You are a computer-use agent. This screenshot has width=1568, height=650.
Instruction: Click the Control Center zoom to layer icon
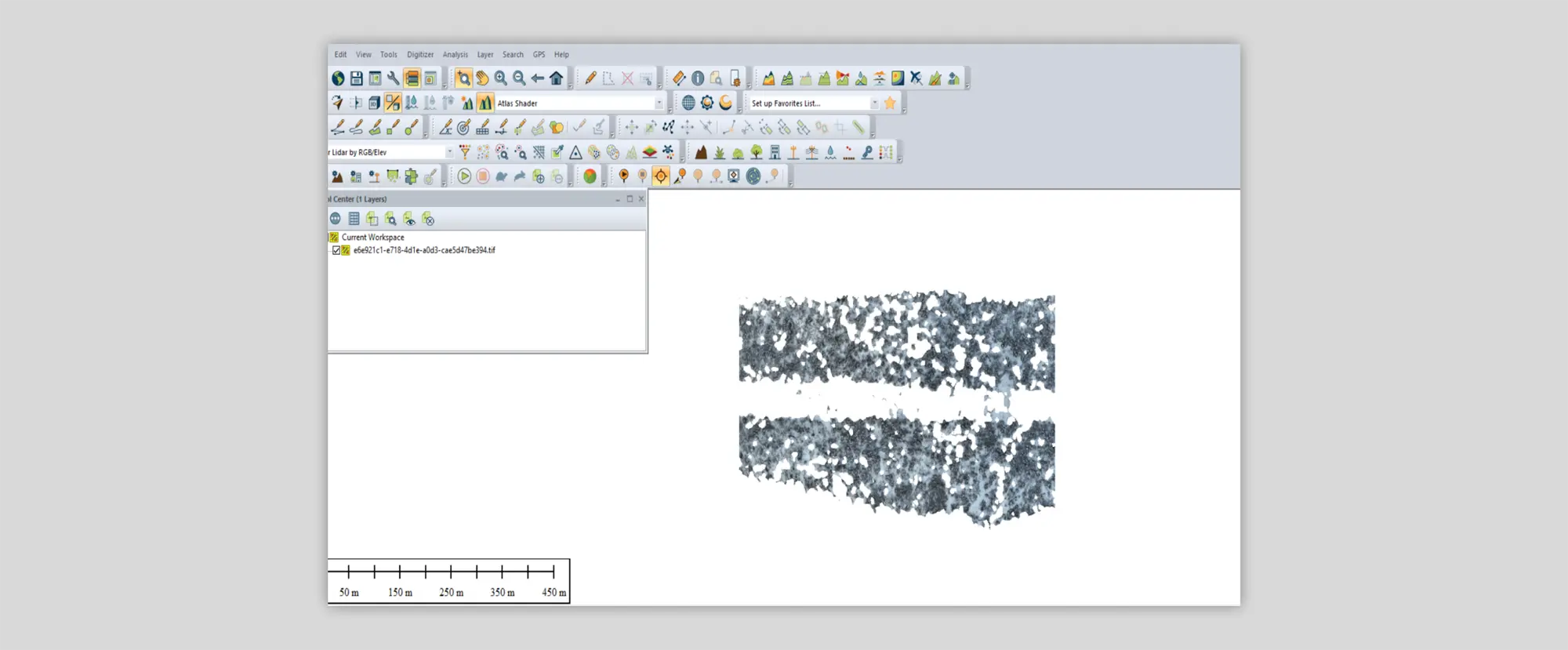point(390,219)
